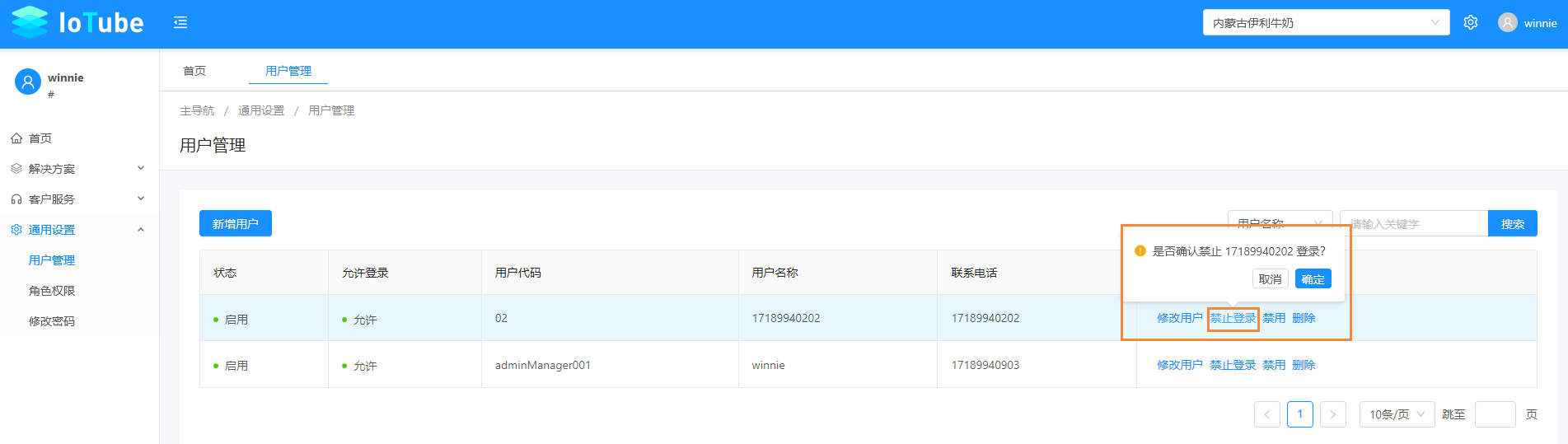Open 修改密码 in the sidebar
Image resolution: width=1568 pixels, height=444 pixels.
[x=52, y=321]
